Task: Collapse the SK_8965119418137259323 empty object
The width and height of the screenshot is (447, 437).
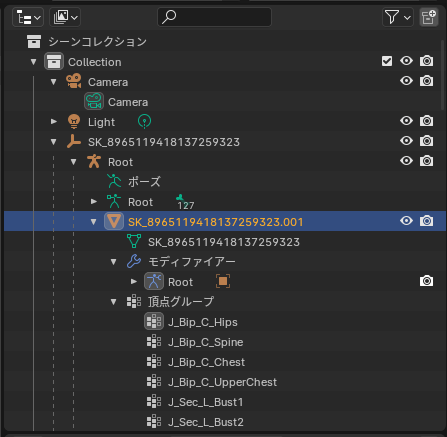Action: 54,142
